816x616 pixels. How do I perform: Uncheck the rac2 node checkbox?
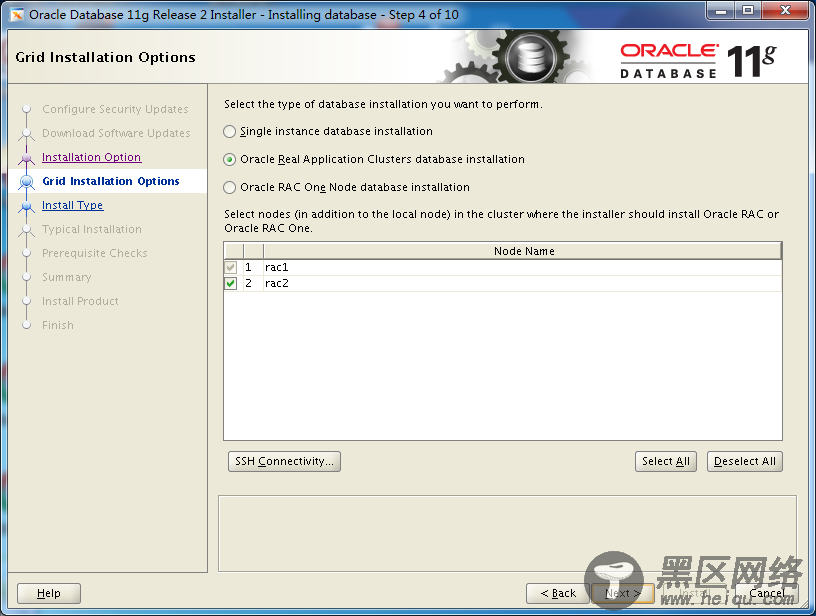[231, 284]
